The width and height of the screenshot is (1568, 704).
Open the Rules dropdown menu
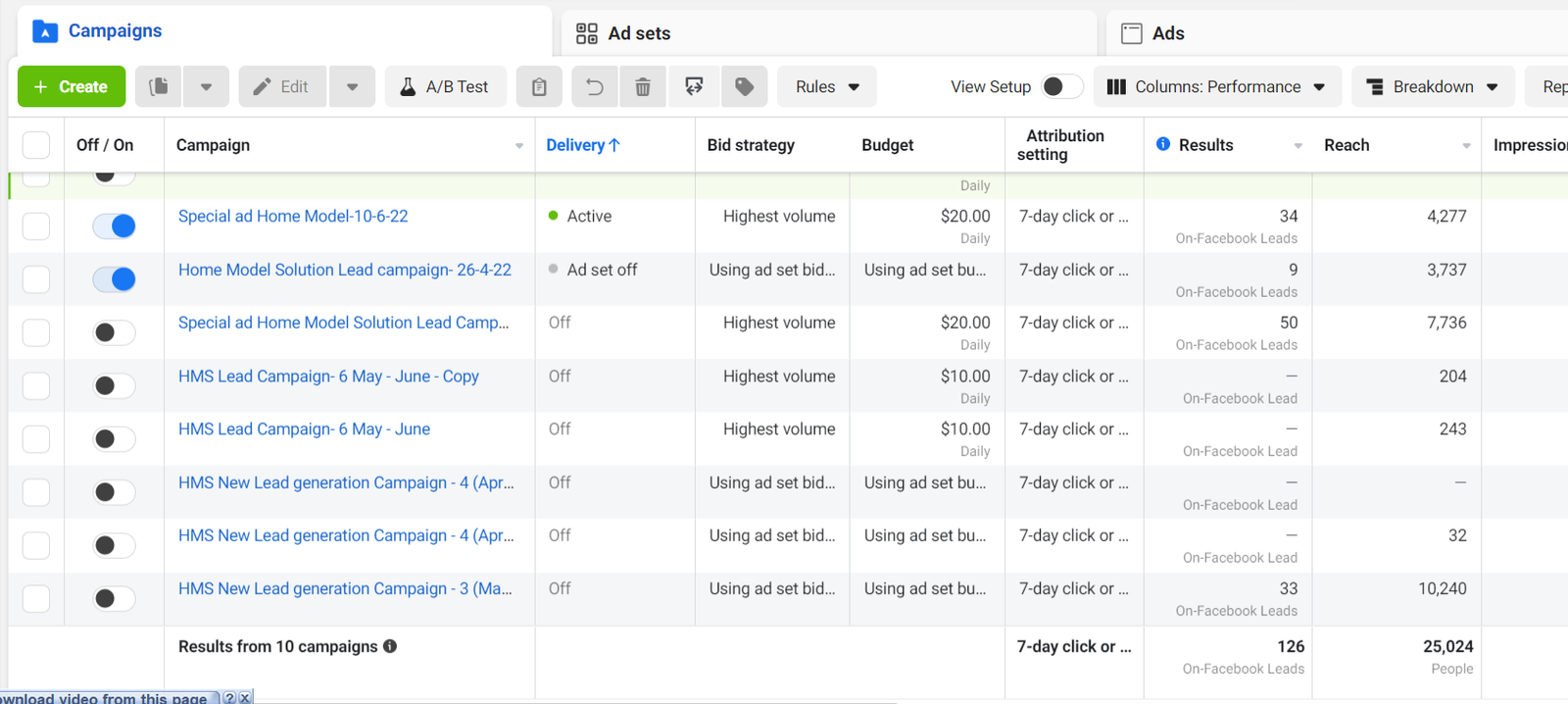[826, 86]
